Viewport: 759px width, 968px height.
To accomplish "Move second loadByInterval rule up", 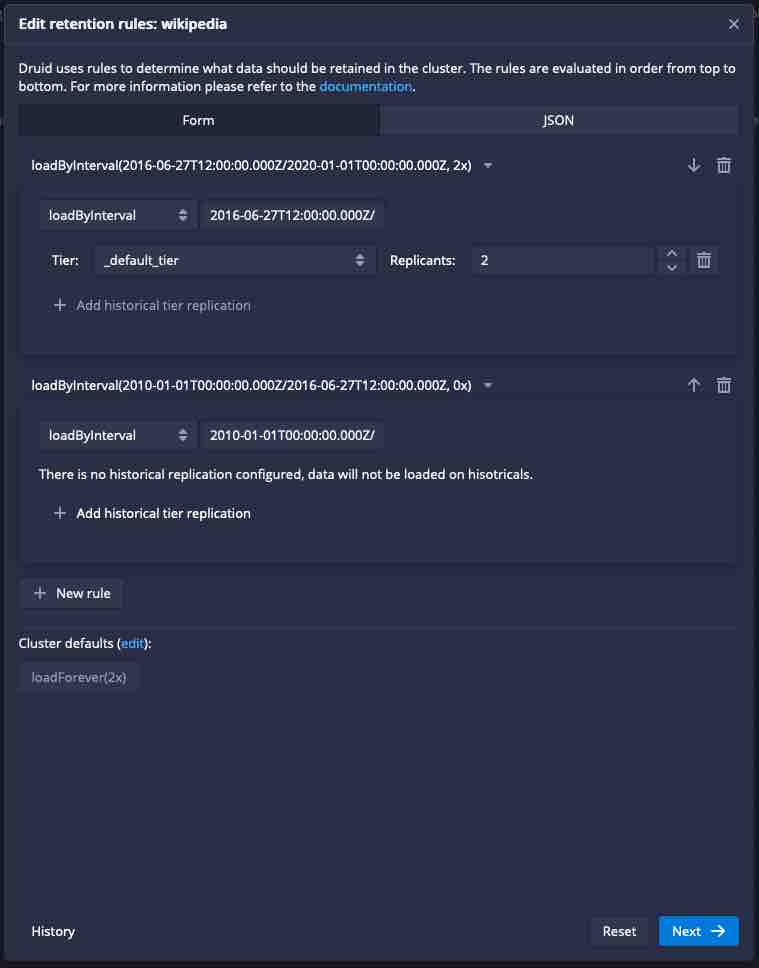I will (x=694, y=385).
